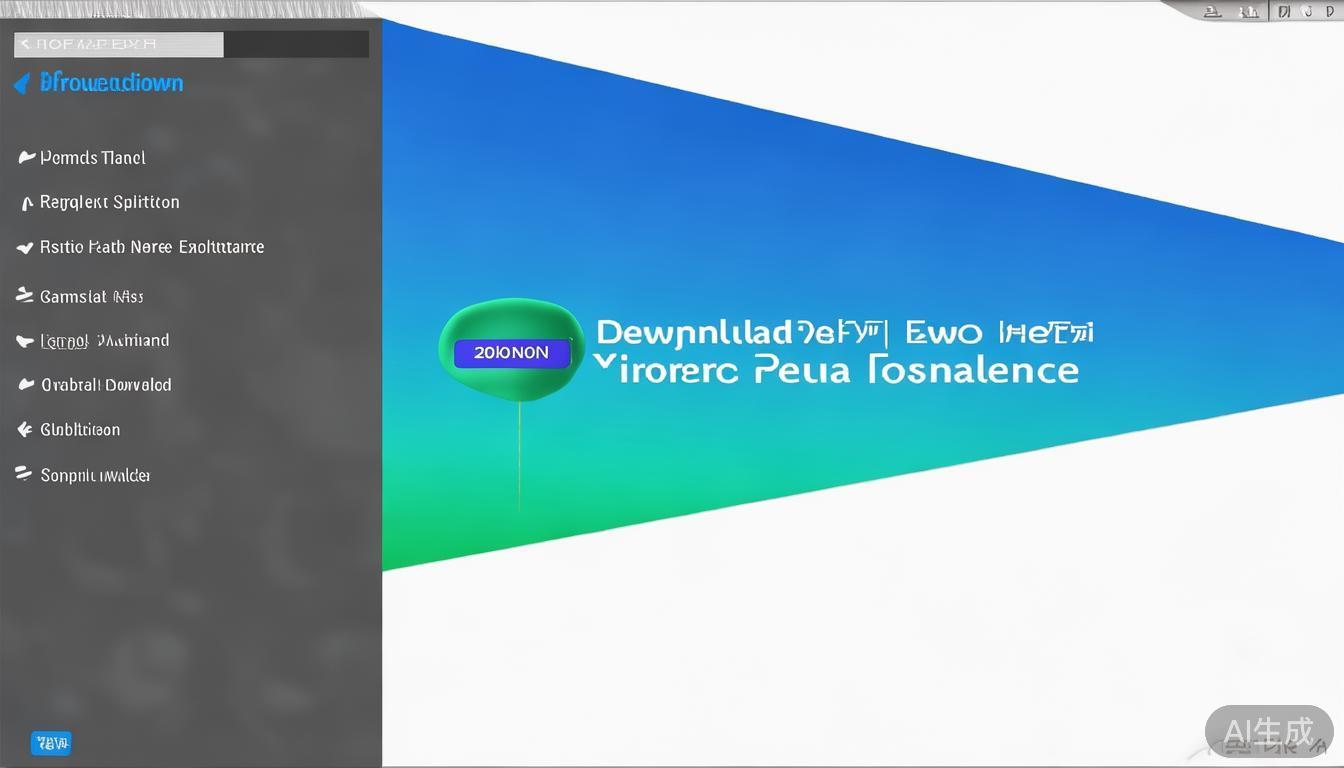Click the arrow icon beside "Glubltrticon"

tap(25, 430)
